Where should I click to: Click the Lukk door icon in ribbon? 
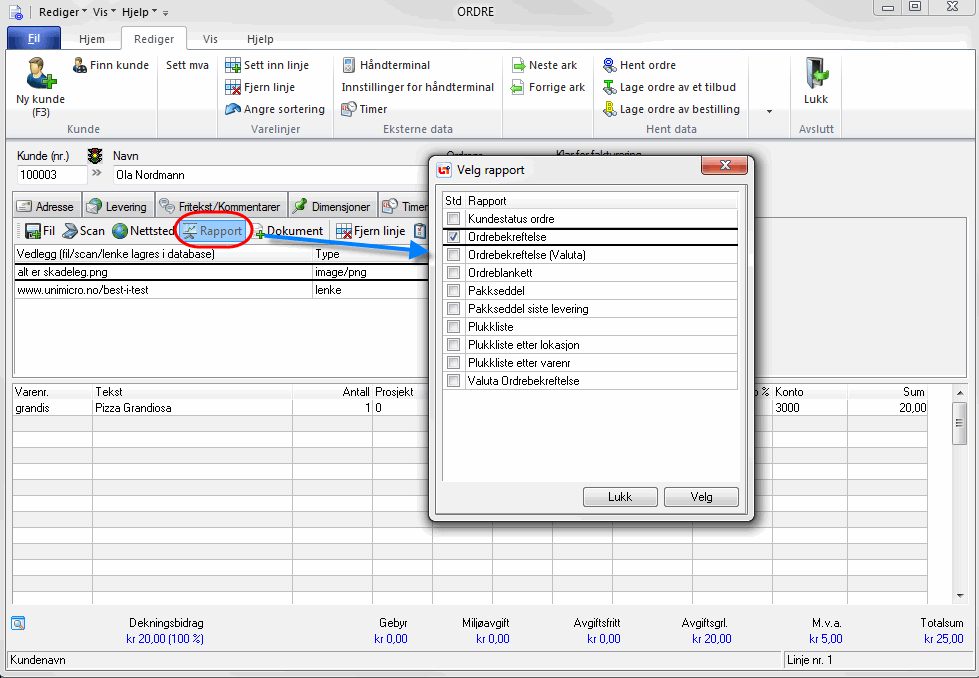(x=816, y=75)
